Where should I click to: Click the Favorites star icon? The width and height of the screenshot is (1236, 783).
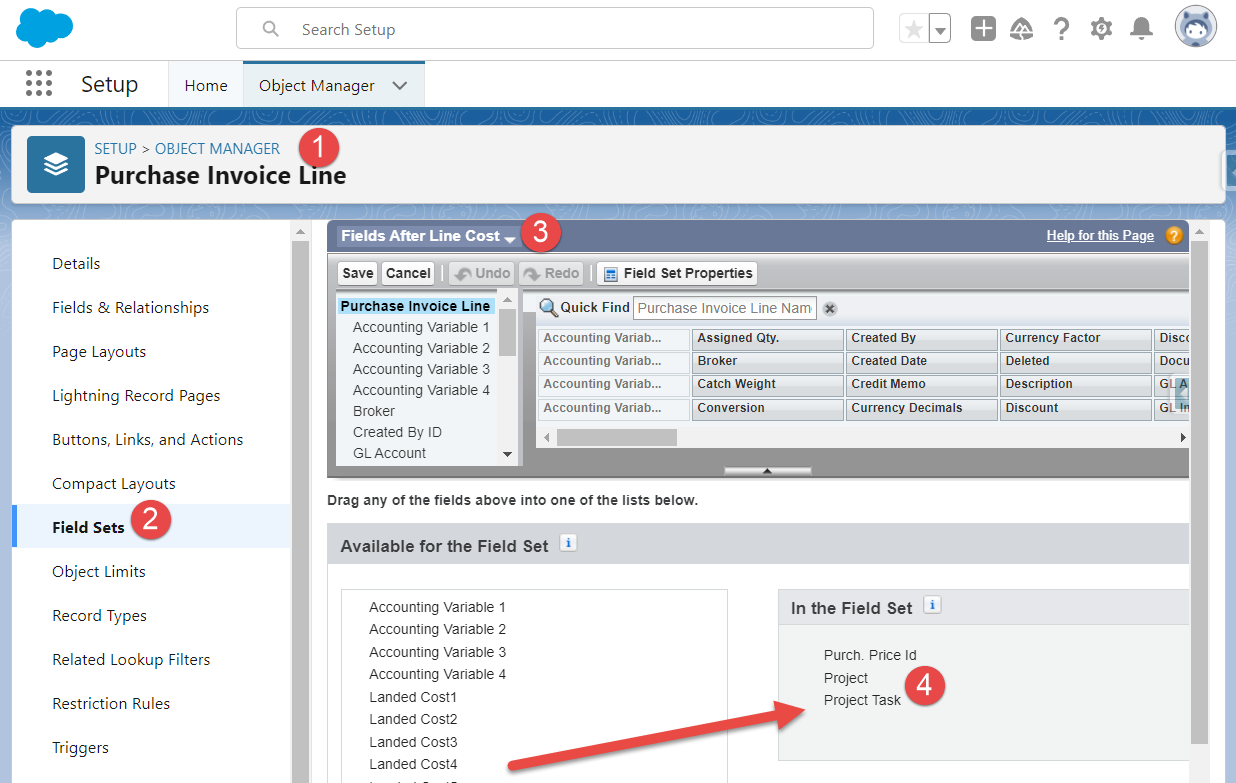pos(914,29)
